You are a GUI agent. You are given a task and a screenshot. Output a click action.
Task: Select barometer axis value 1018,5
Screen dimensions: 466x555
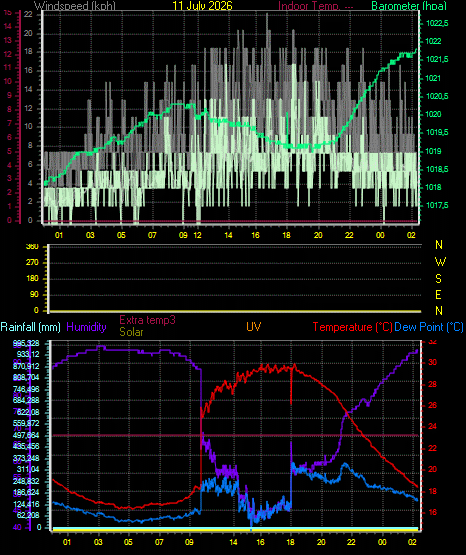pos(437,169)
